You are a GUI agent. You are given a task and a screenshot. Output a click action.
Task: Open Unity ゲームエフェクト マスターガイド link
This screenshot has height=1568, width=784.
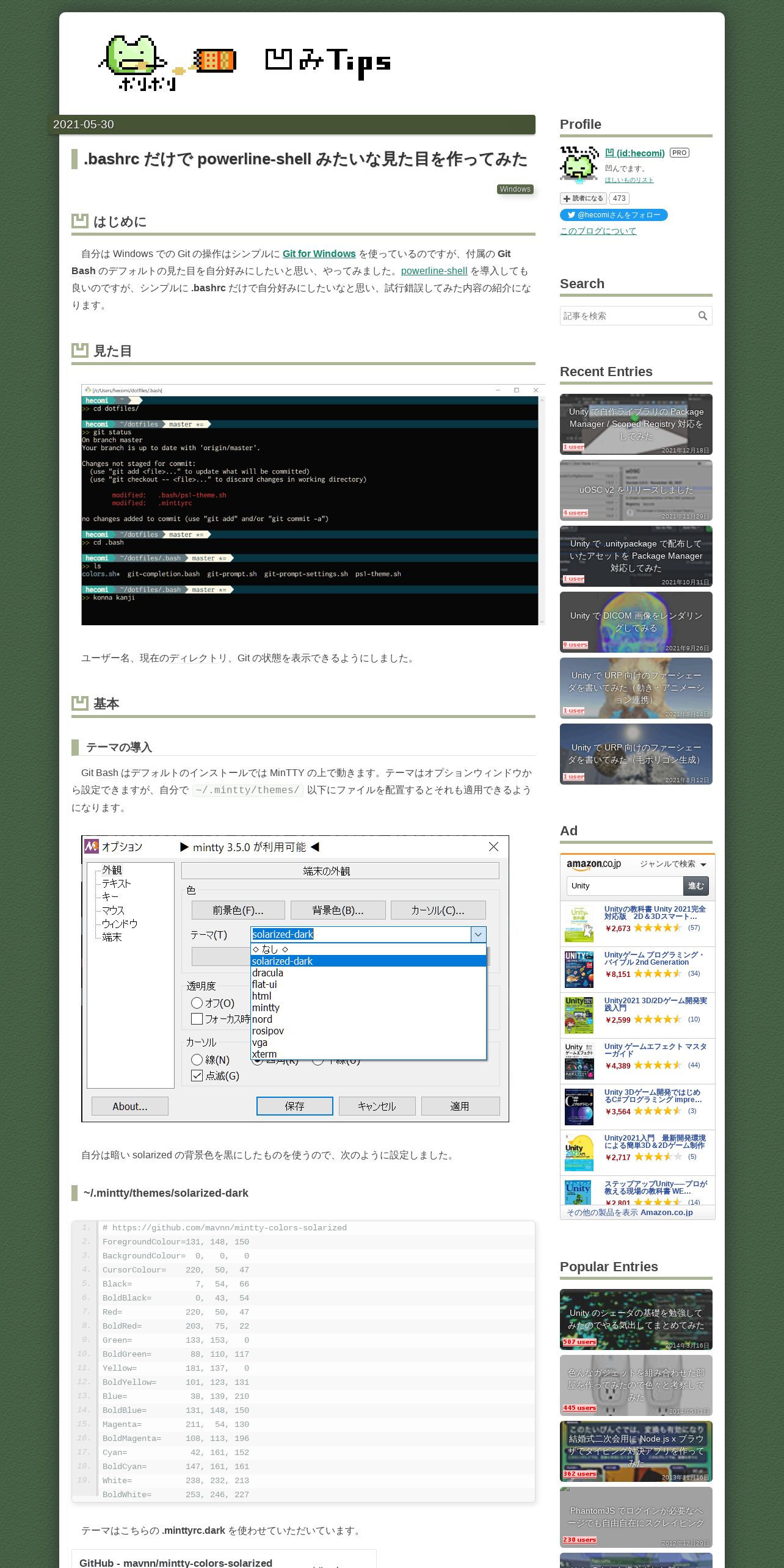[655, 1050]
